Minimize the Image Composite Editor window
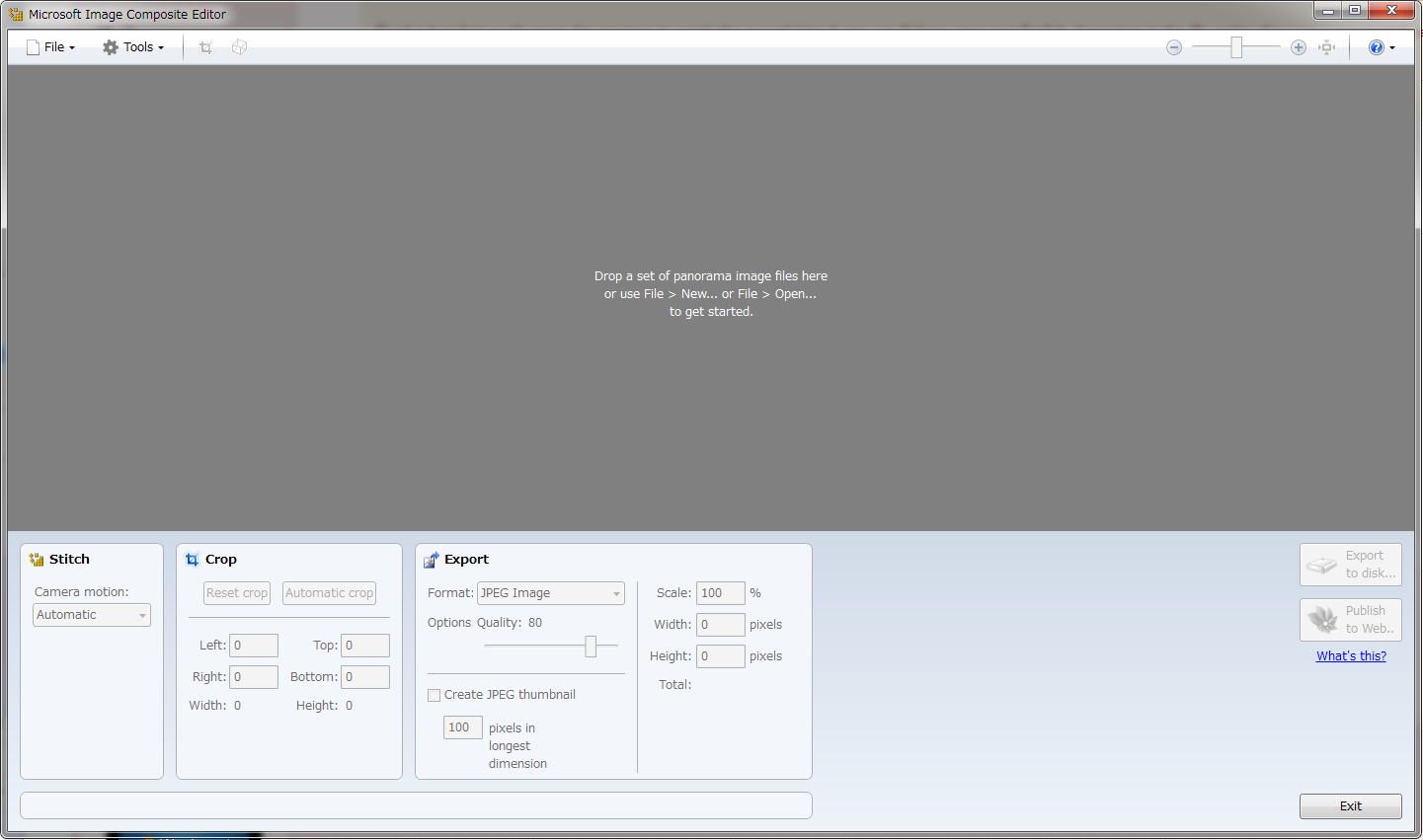The image size is (1423, 840). click(1328, 11)
